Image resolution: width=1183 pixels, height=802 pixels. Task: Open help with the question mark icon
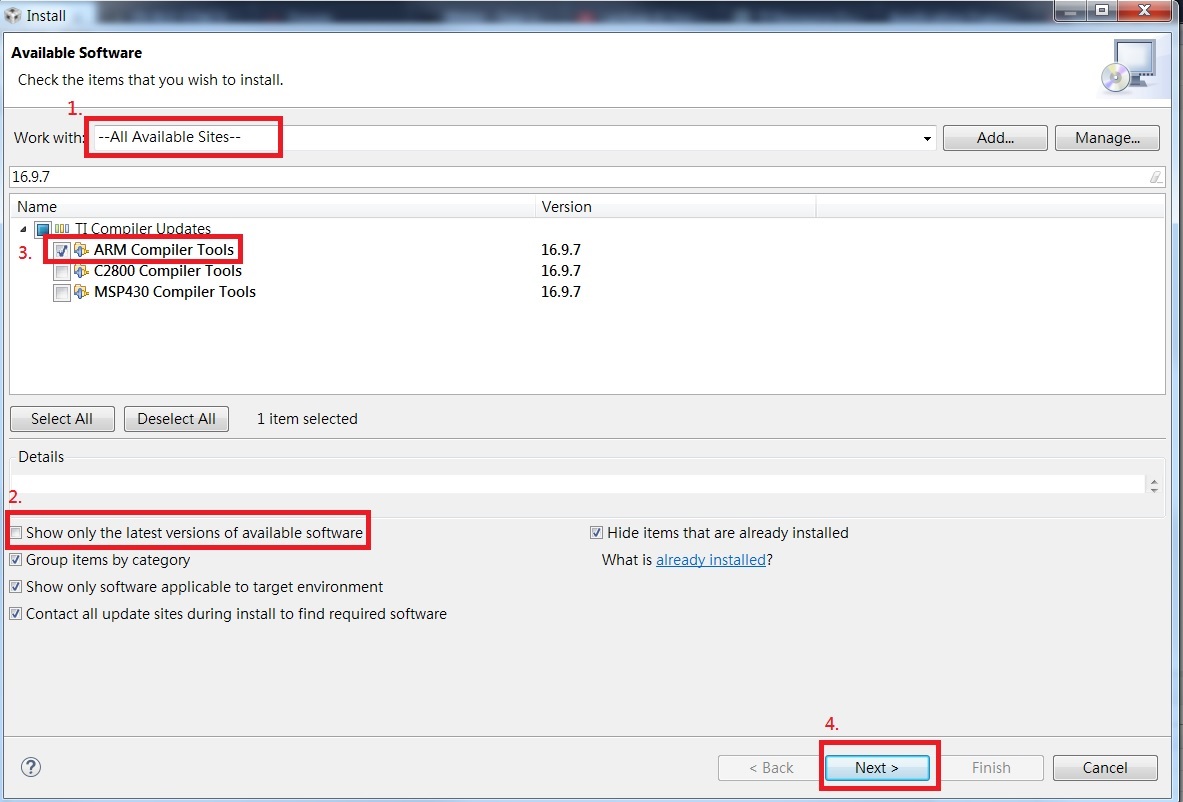[31, 767]
